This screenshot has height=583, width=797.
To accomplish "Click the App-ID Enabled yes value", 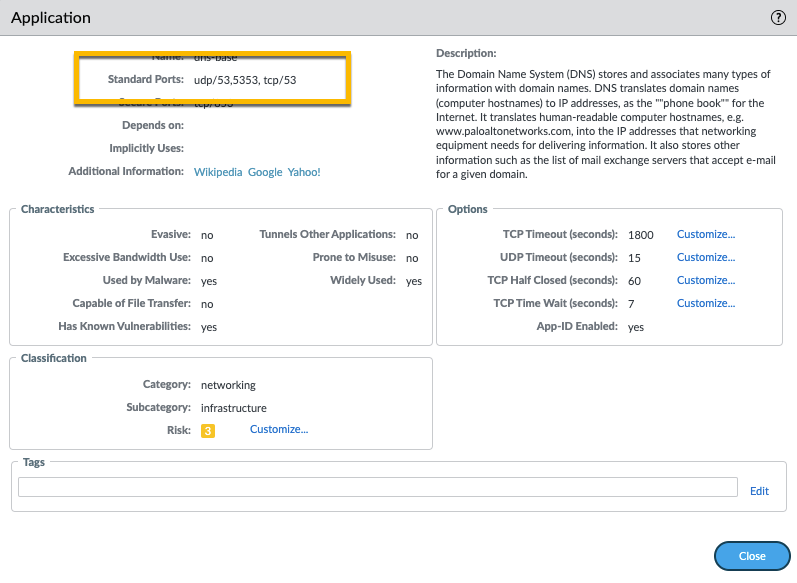I will tap(636, 327).
